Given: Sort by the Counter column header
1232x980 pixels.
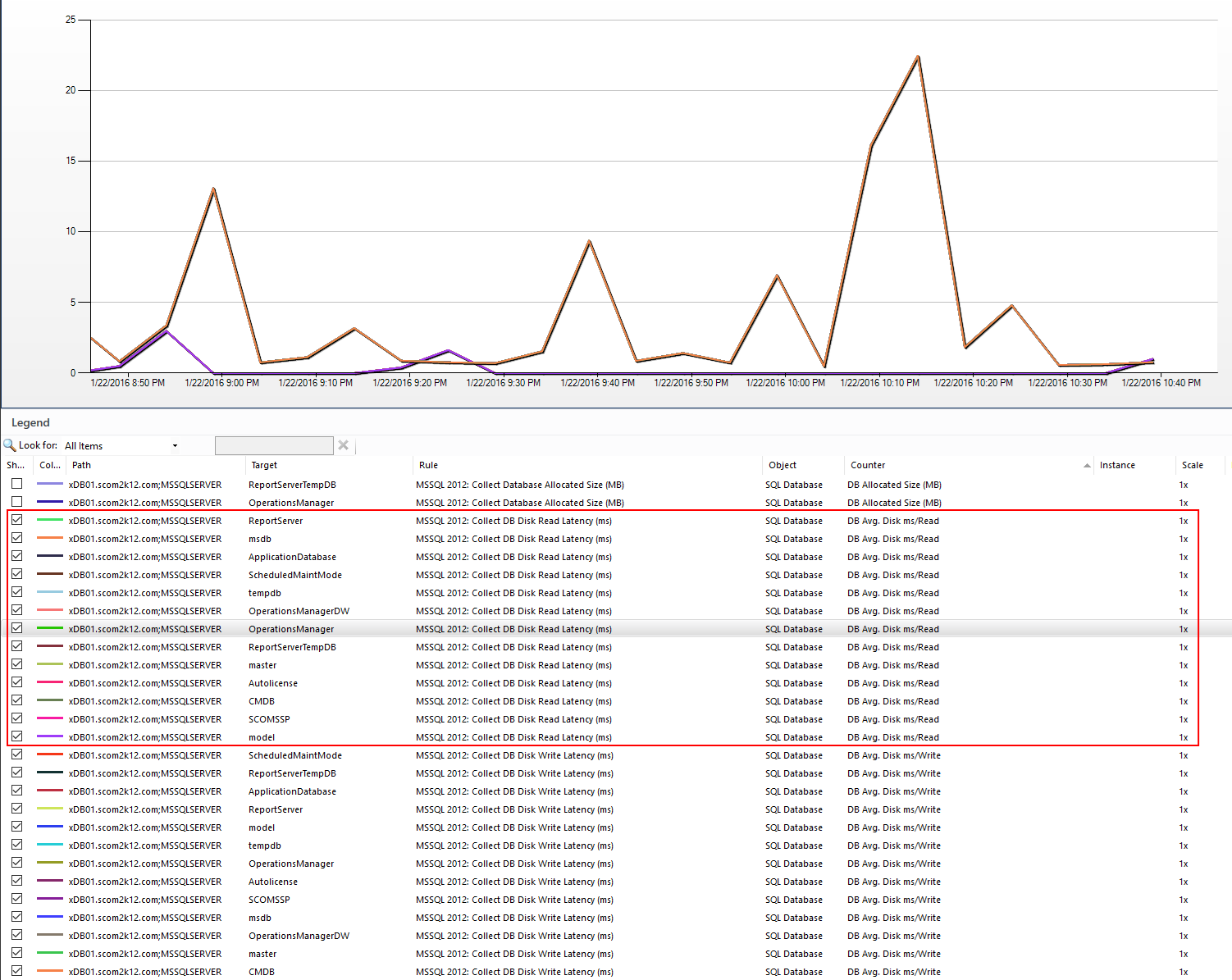Looking at the screenshot, I should [x=868, y=465].
